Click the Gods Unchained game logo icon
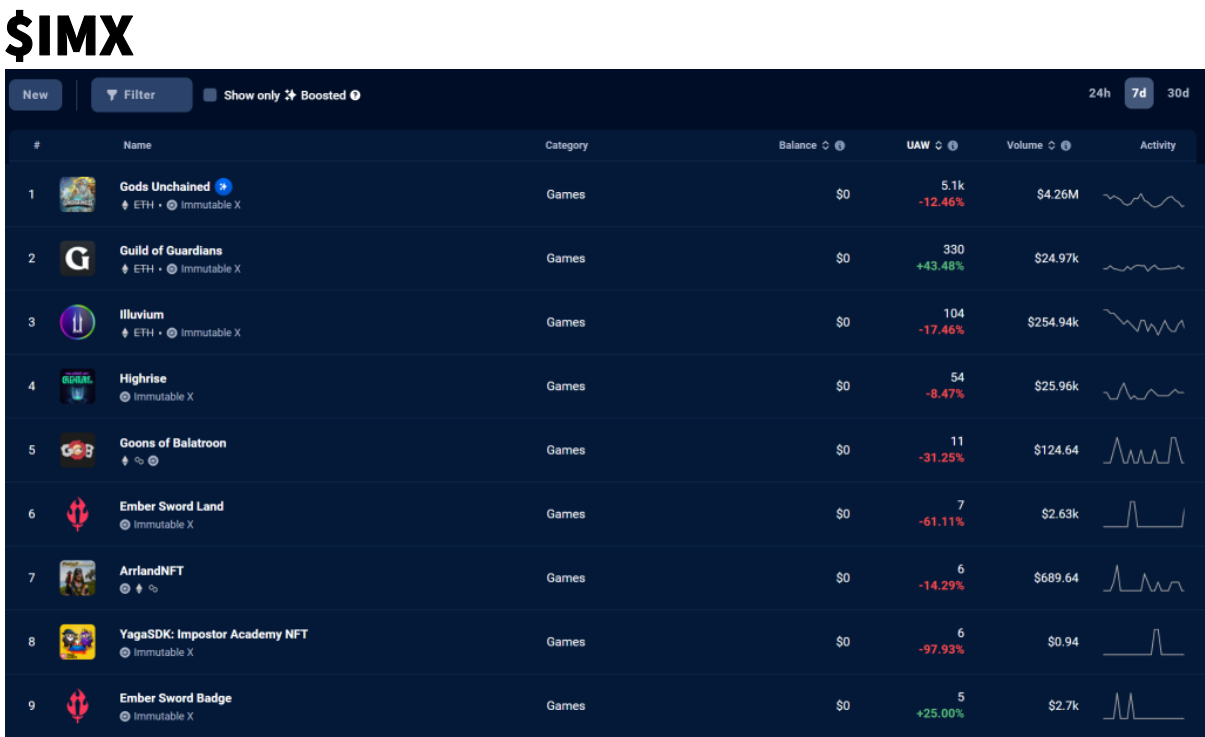 pos(76,194)
